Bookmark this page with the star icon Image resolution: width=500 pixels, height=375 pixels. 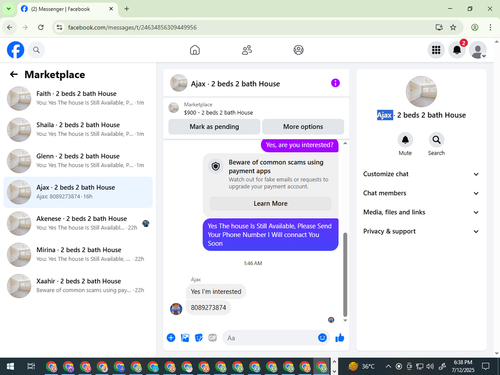coord(453,27)
